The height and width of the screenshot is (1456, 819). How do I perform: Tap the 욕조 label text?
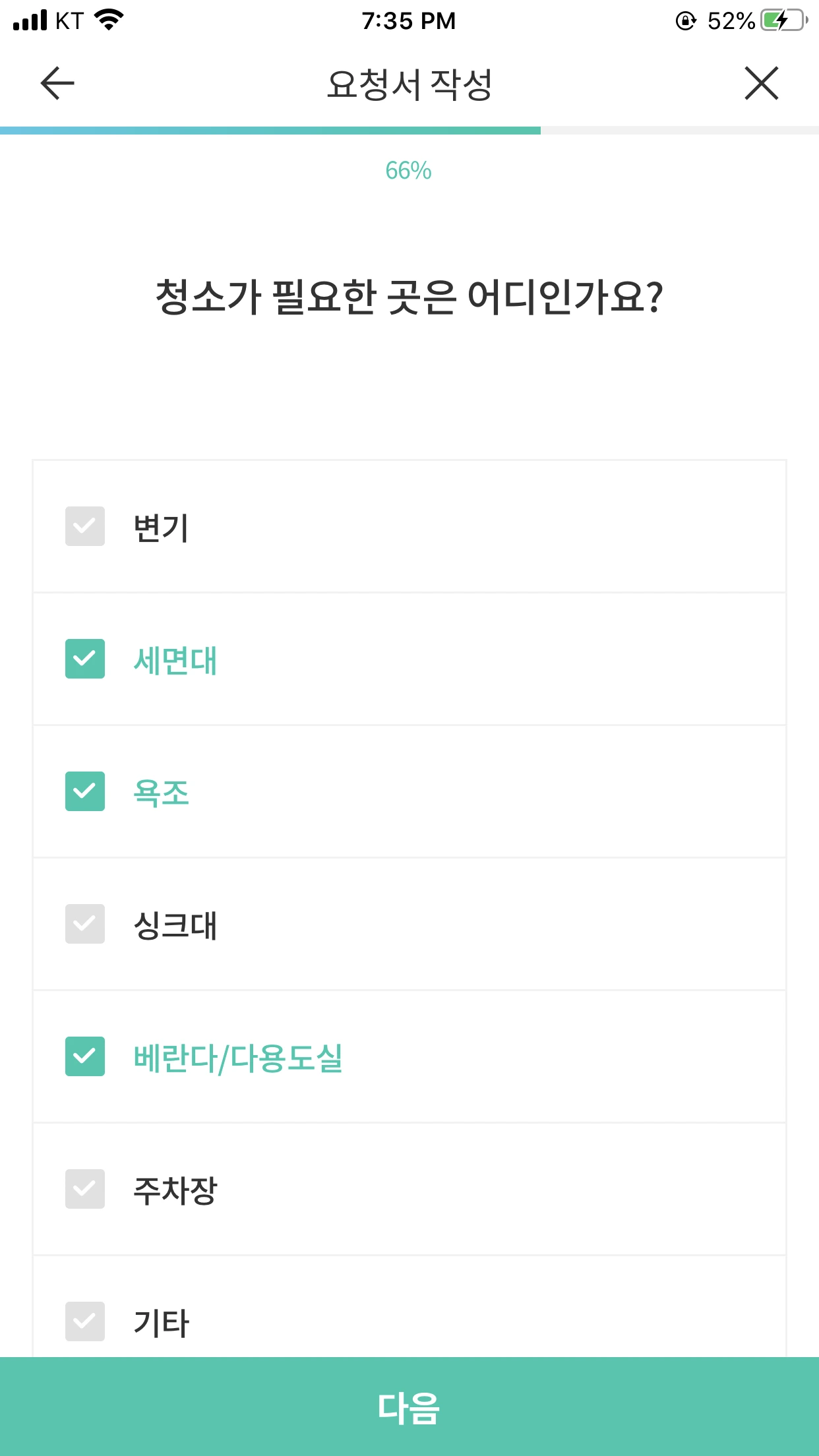(162, 793)
